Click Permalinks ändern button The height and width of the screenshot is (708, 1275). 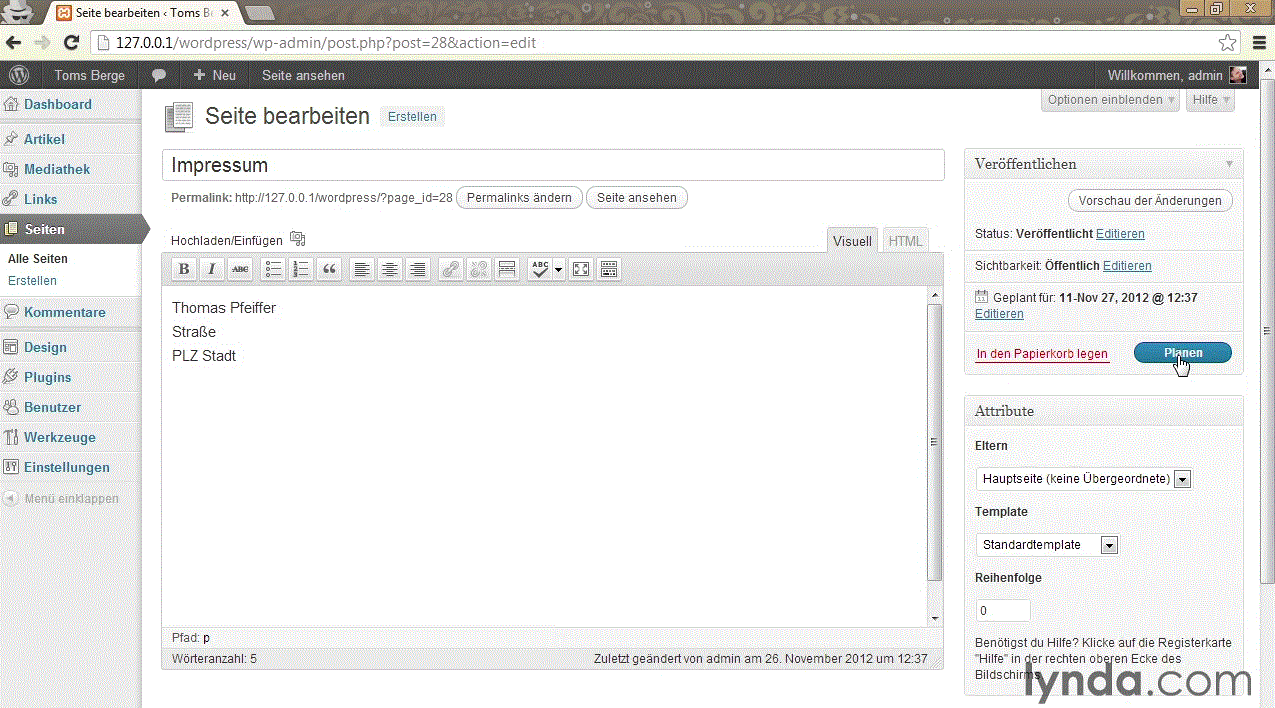[519, 198]
